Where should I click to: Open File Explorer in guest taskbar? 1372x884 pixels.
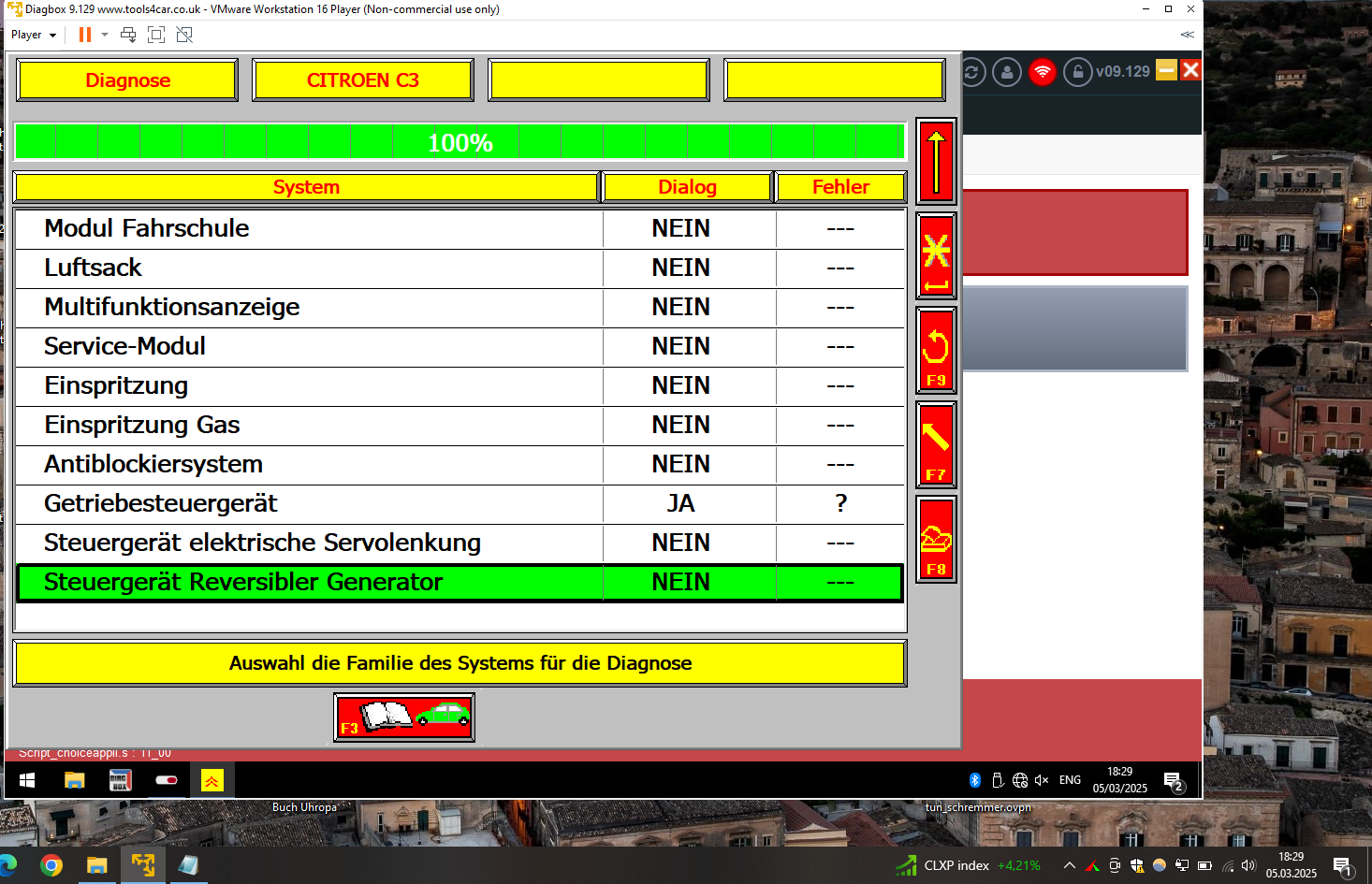74,780
